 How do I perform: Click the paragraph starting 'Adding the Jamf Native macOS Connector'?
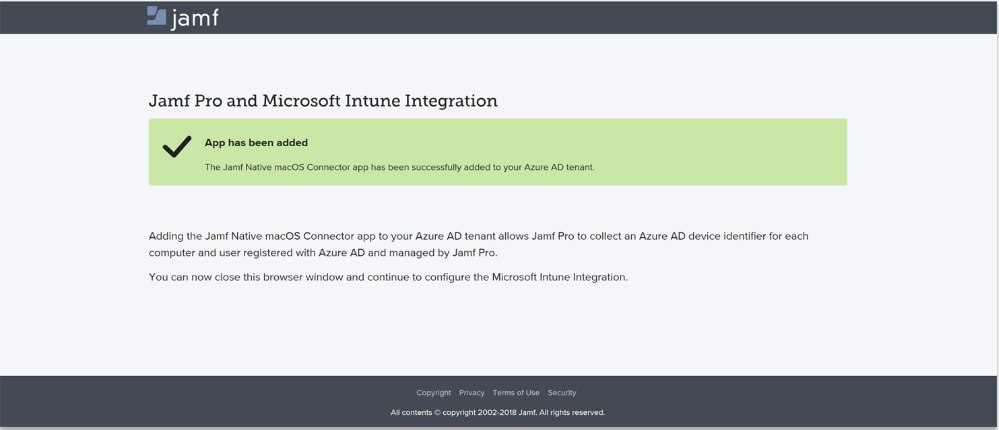[478, 244]
